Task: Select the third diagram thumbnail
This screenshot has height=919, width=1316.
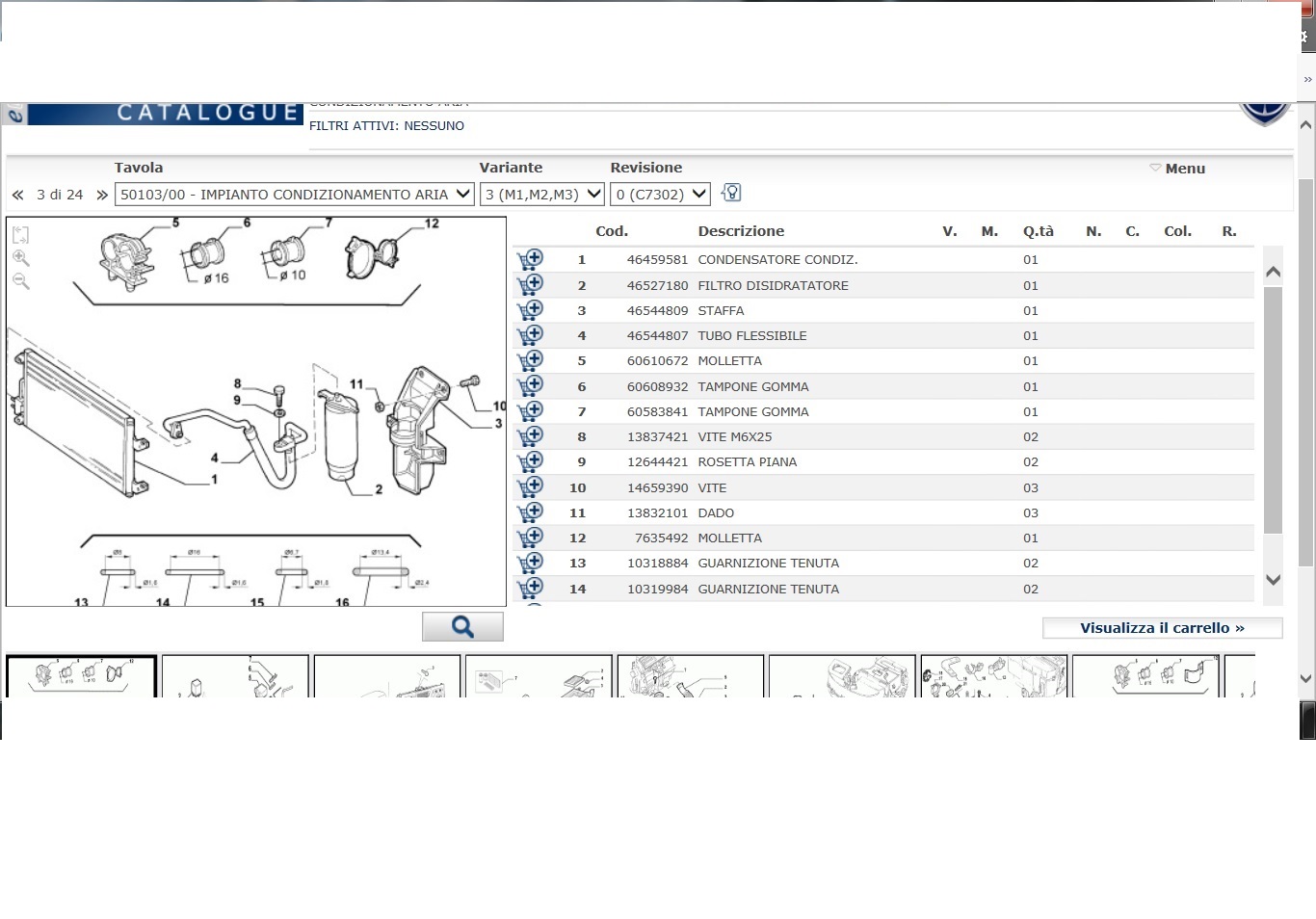Action: pyautogui.click(x=387, y=676)
